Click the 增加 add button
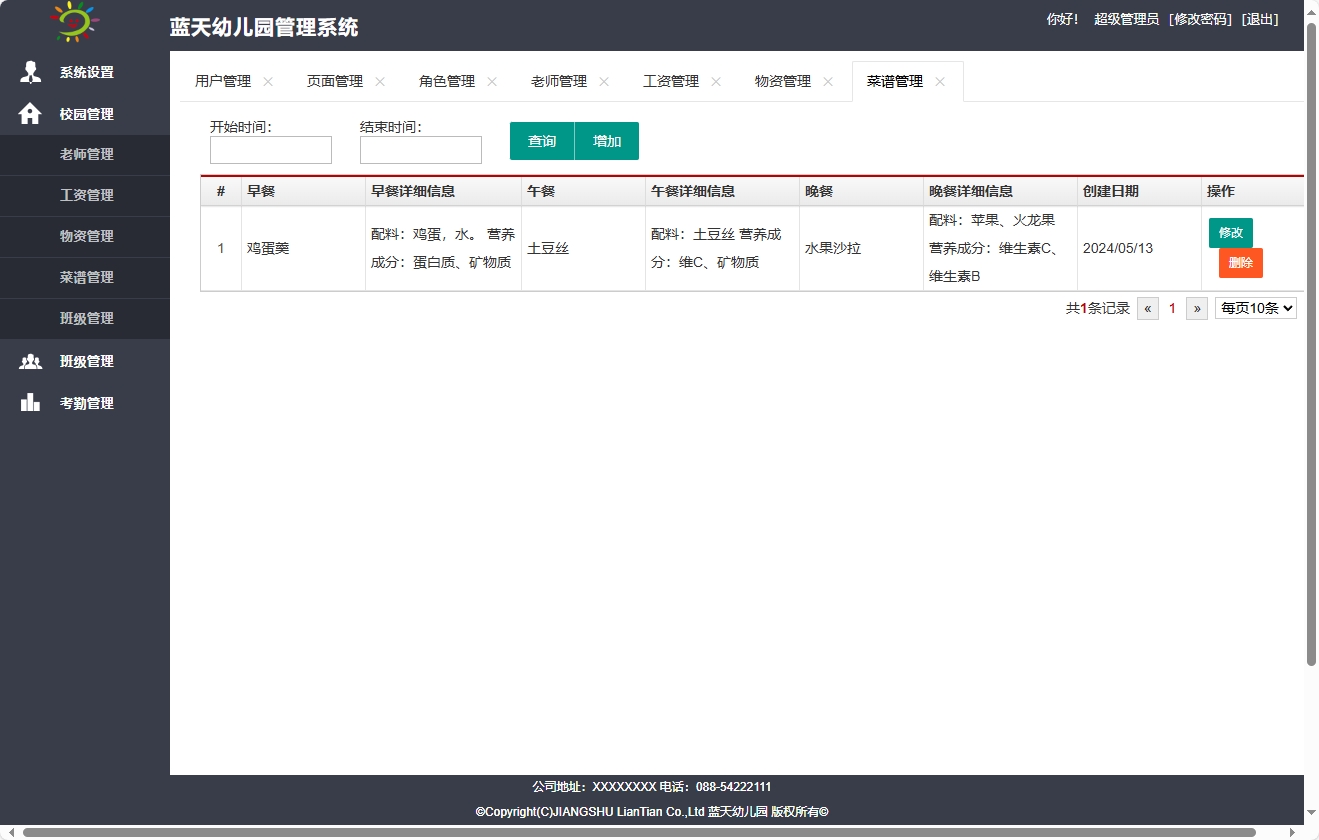Viewport: 1319px width, 840px height. click(x=606, y=141)
